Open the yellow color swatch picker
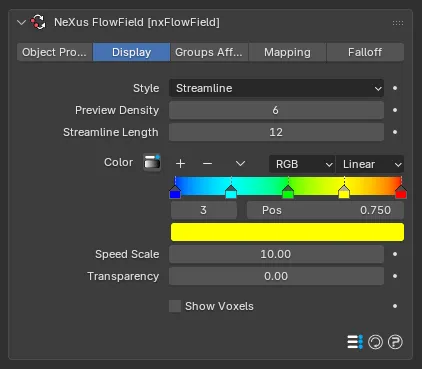The width and height of the screenshot is (422, 369). tap(287, 232)
